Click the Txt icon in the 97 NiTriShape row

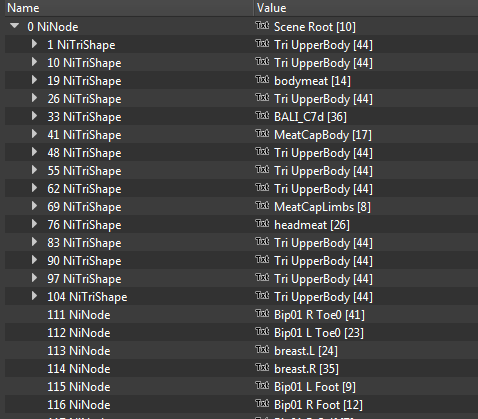(262, 278)
